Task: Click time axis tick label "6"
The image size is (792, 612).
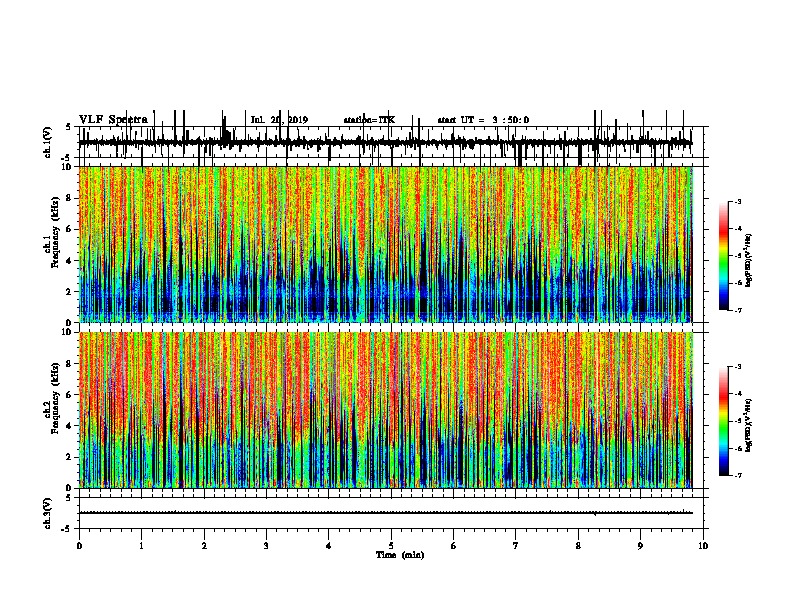Action: 453,545
